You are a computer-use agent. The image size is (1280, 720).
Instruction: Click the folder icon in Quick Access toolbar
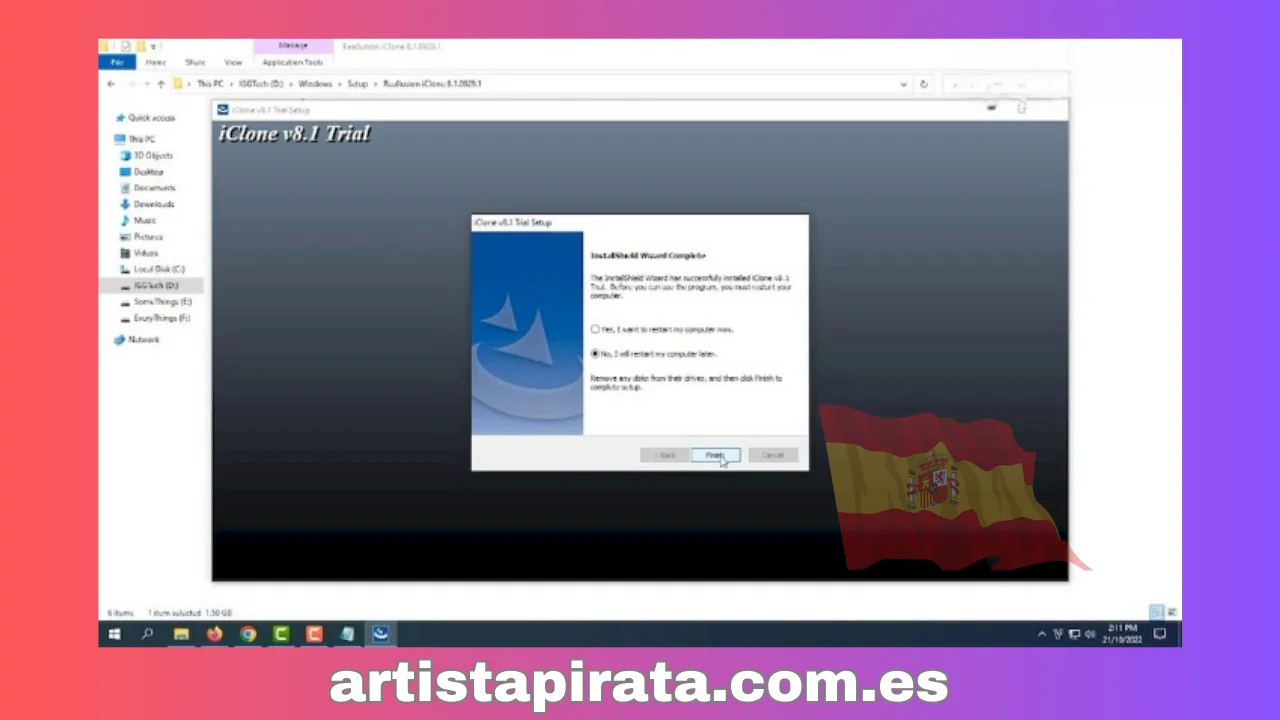[x=142, y=46]
